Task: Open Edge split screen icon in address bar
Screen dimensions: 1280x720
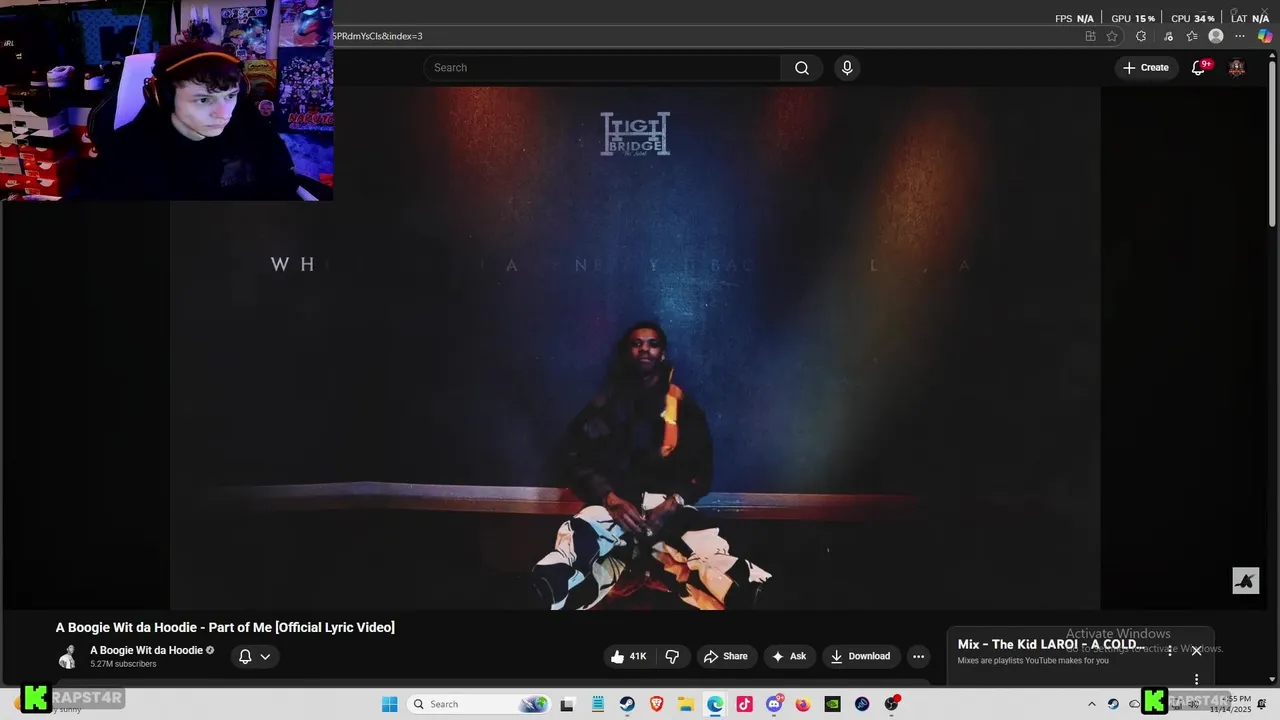Action: [x=1090, y=36]
